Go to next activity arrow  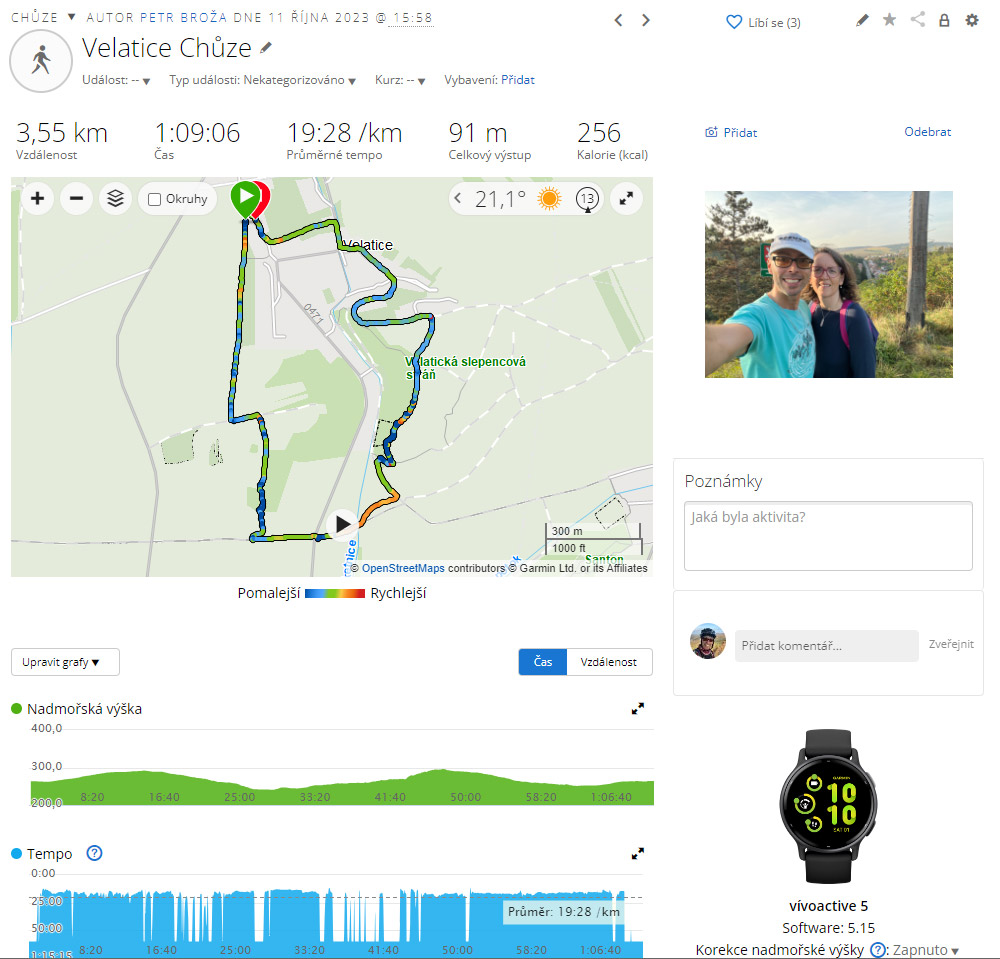click(645, 20)
